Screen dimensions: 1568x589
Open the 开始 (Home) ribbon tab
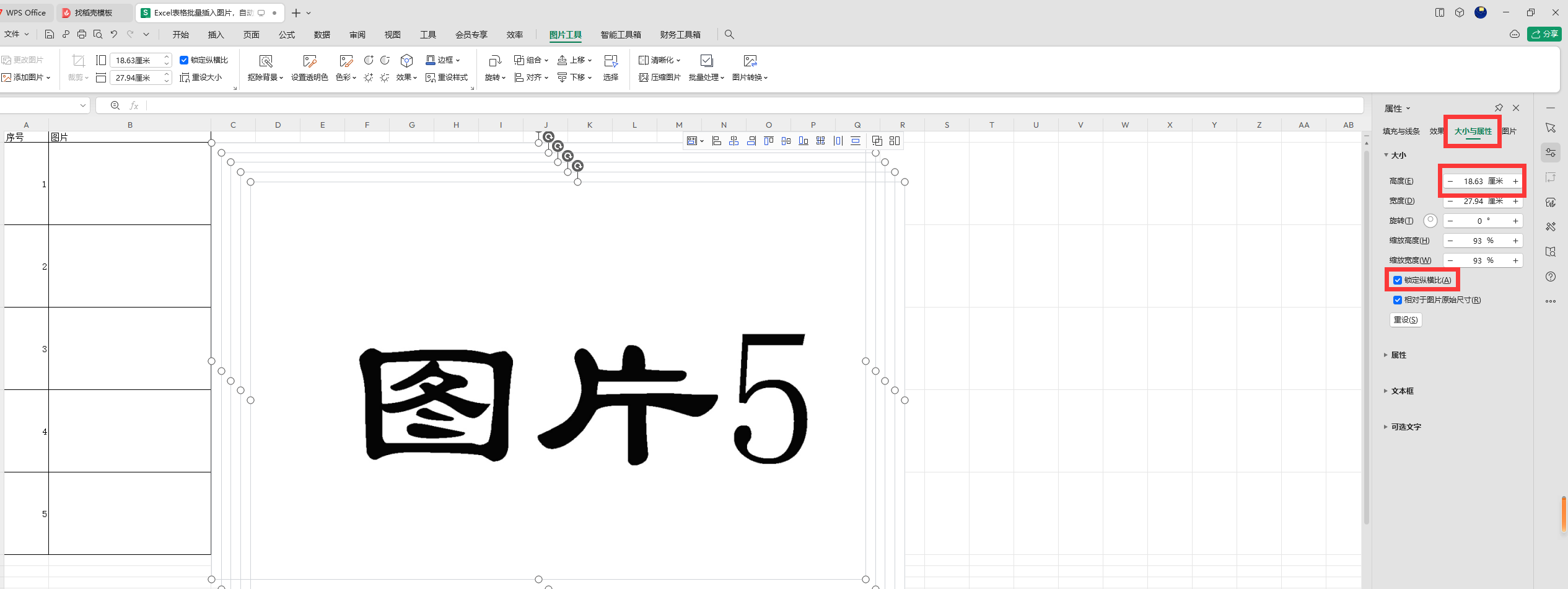pyautogui.click(x=181, y=35)
